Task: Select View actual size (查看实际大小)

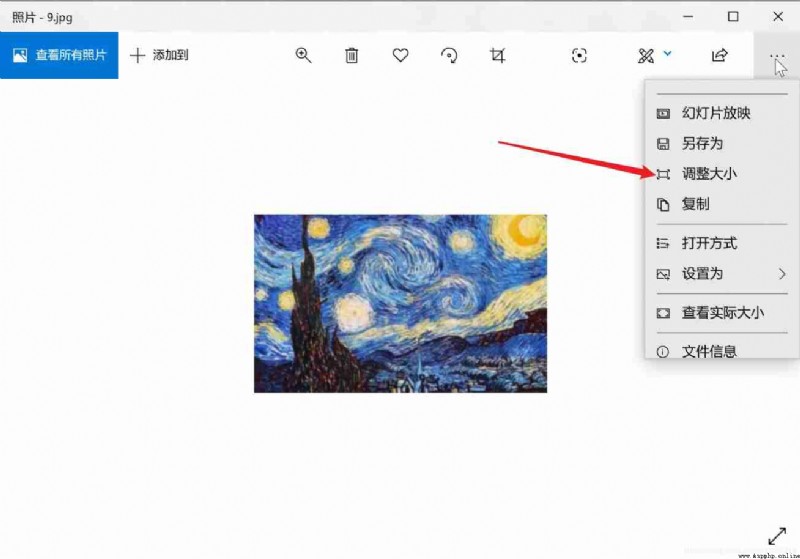Action: [x=721, y=313]
